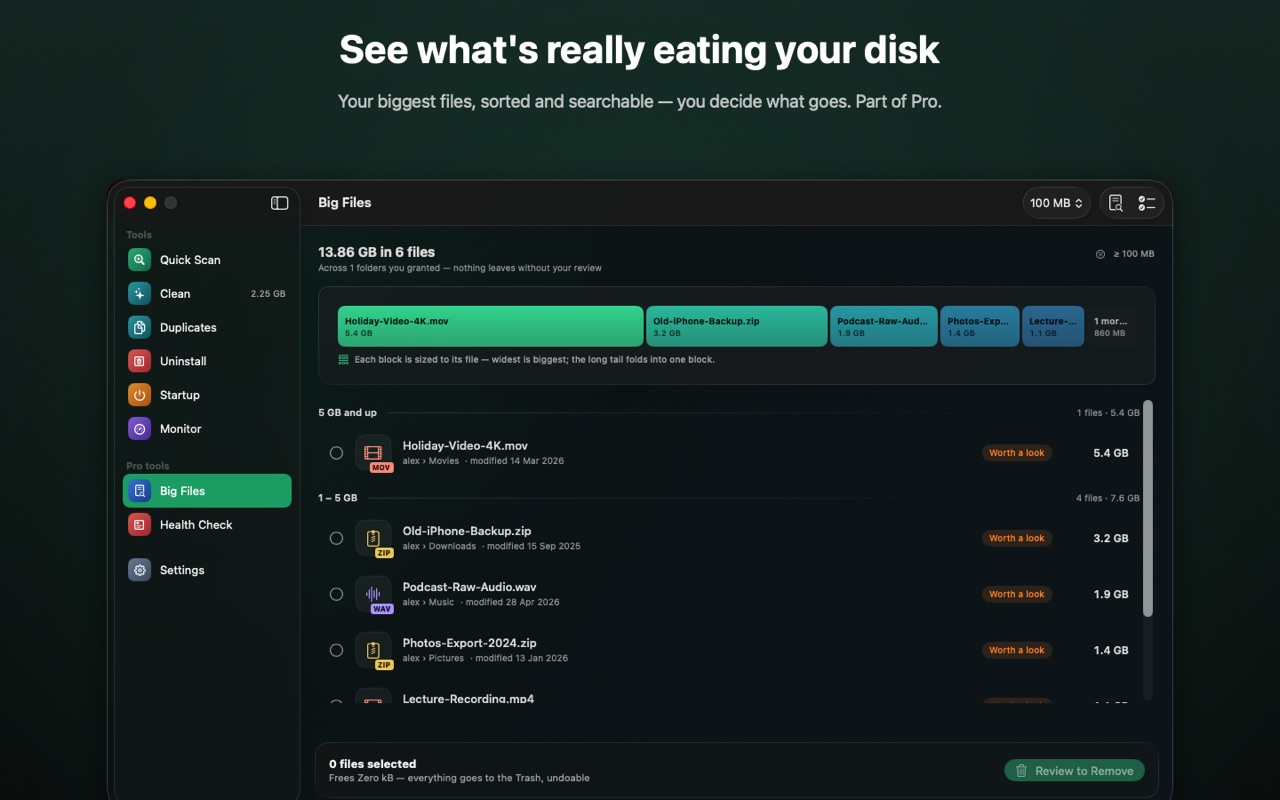Click the 13.86 GB in 6 files summary
This screenshot has width=1280, height=800.
click(377, 252)
